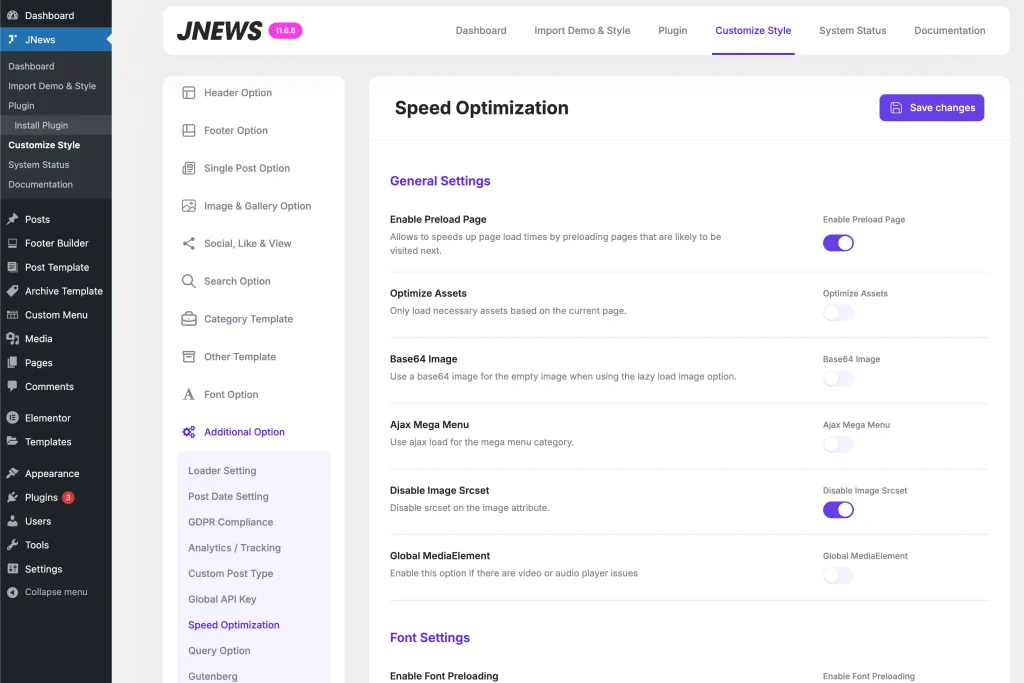The image size is (1024, 683).
Task: Open the Import Demo & Style tab
Action: click(x=582, y=30)
